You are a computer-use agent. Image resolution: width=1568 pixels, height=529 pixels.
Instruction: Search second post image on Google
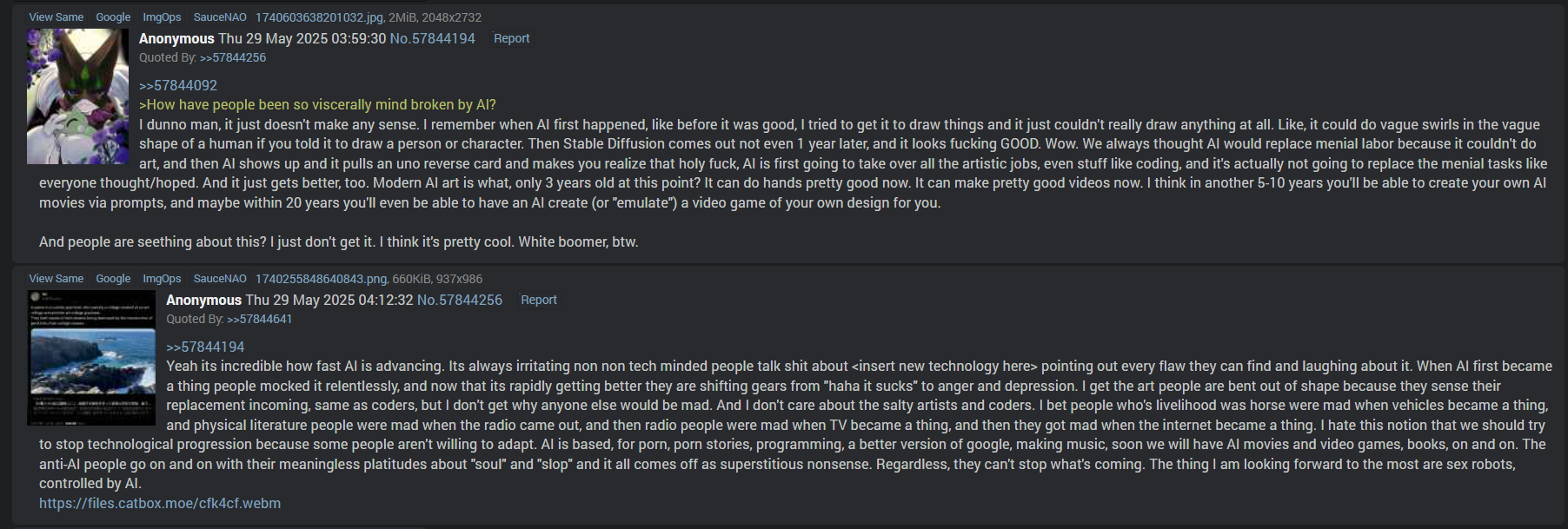[113, 279]
